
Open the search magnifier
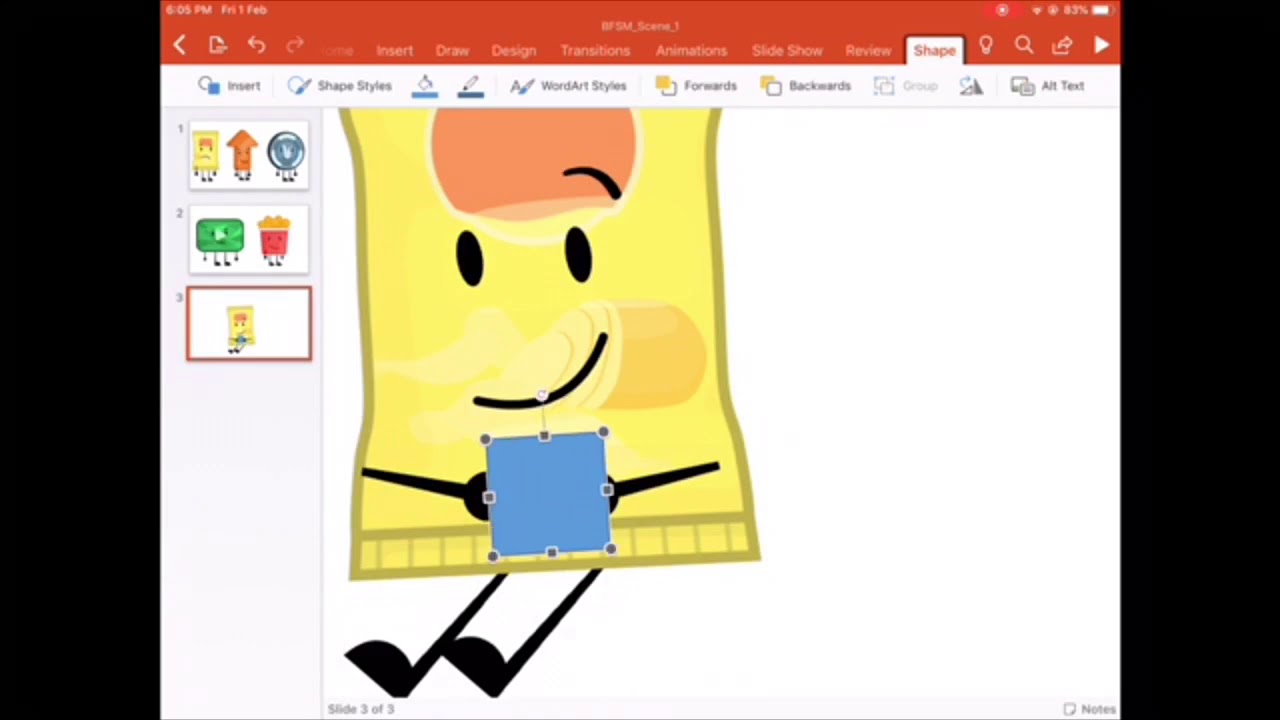pos(1024,45)
